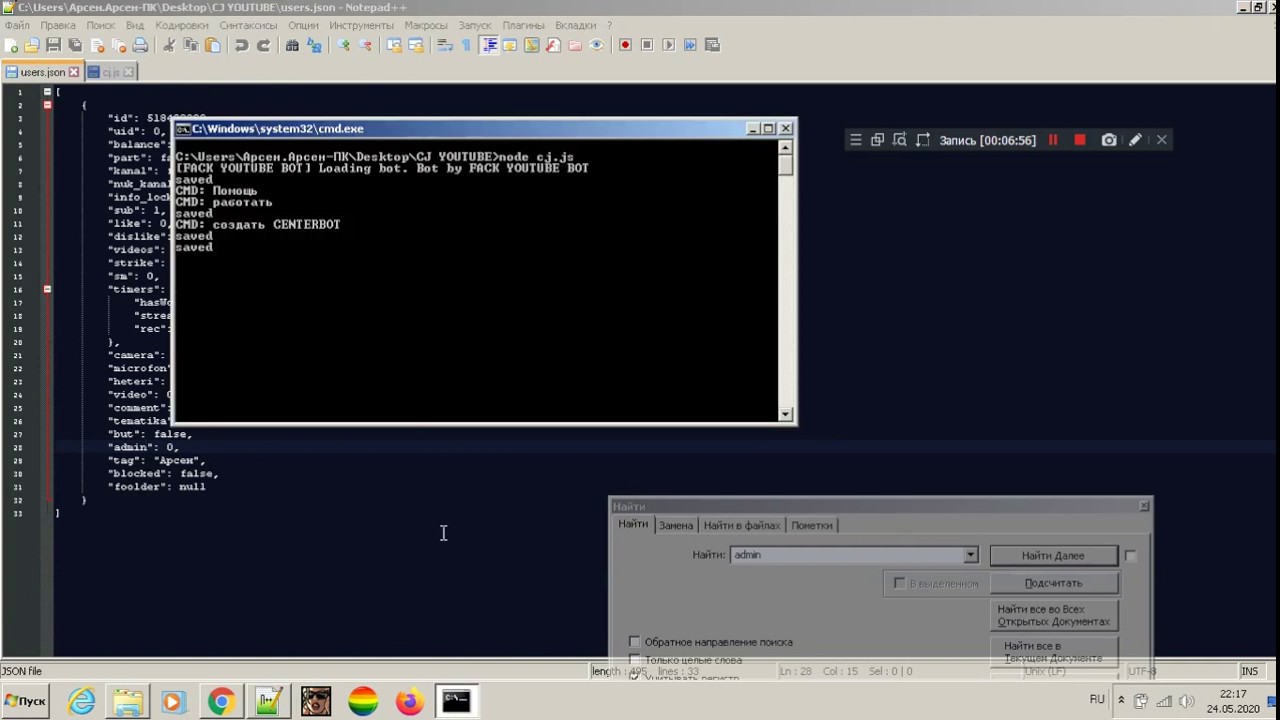Image resolution: width=1280 pixels, height=720 pixels.
Task: Open Internet Explorer from the taskbar
Action: point(81,702)
